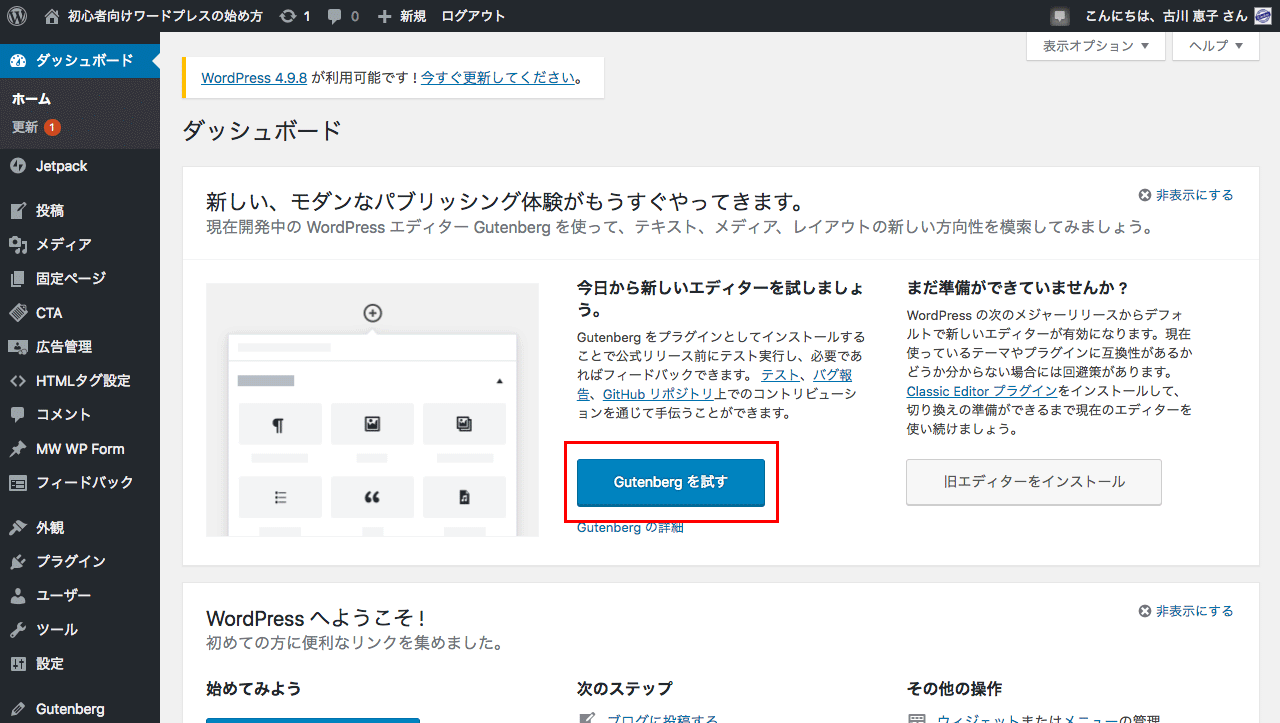Open the テスト link

[781, 375]
